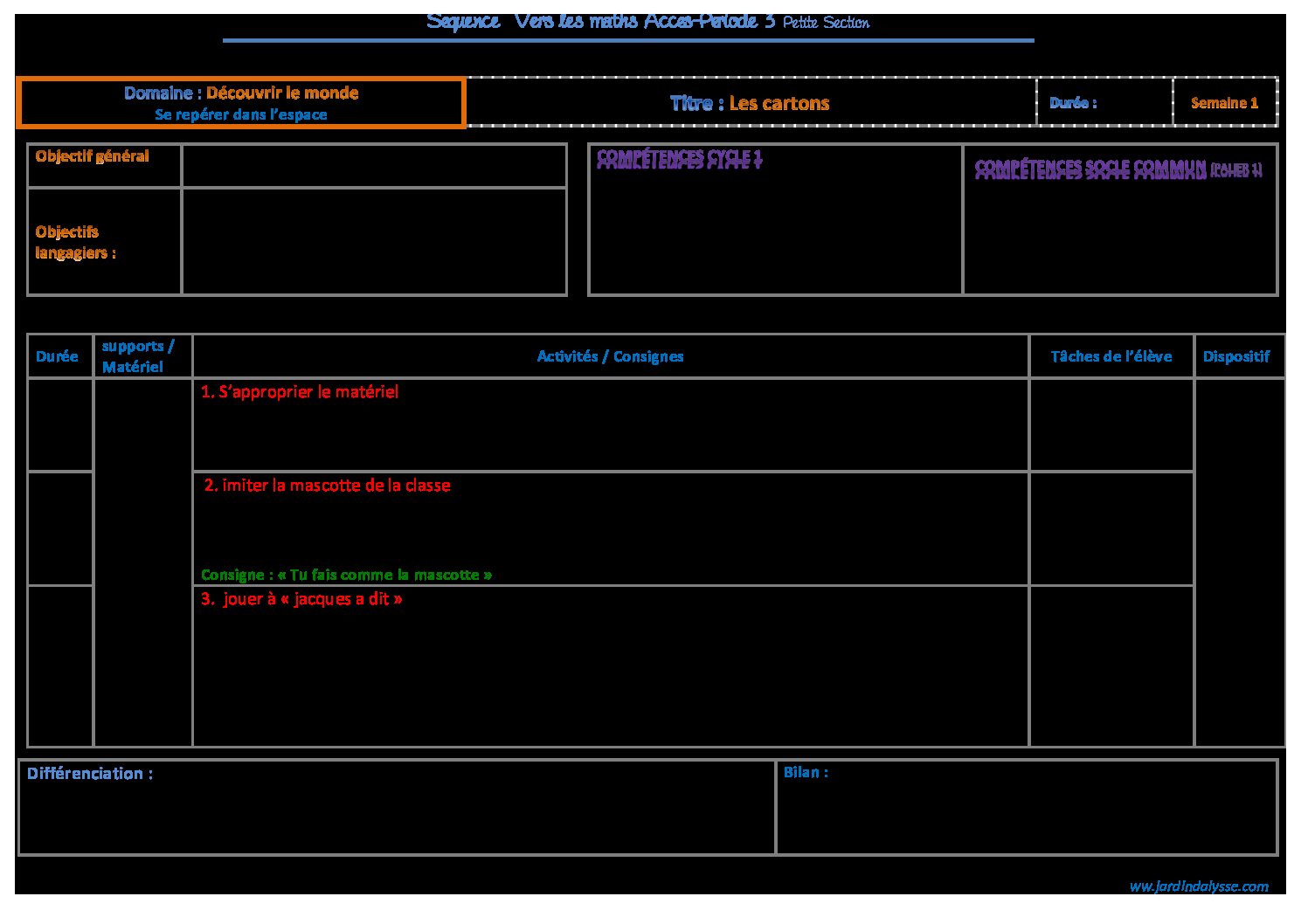
Task: Click activity '3. jouer à jacques a dit'
Action: coord(301,599)
